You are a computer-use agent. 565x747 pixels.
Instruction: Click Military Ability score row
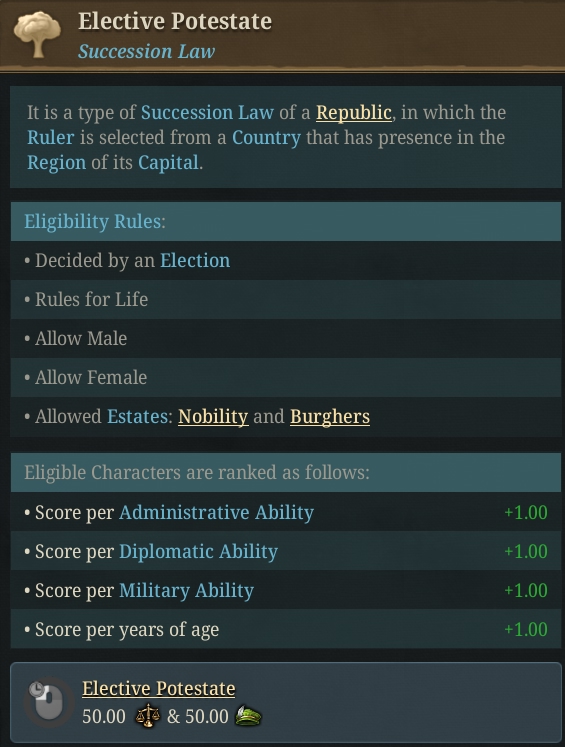286,591
